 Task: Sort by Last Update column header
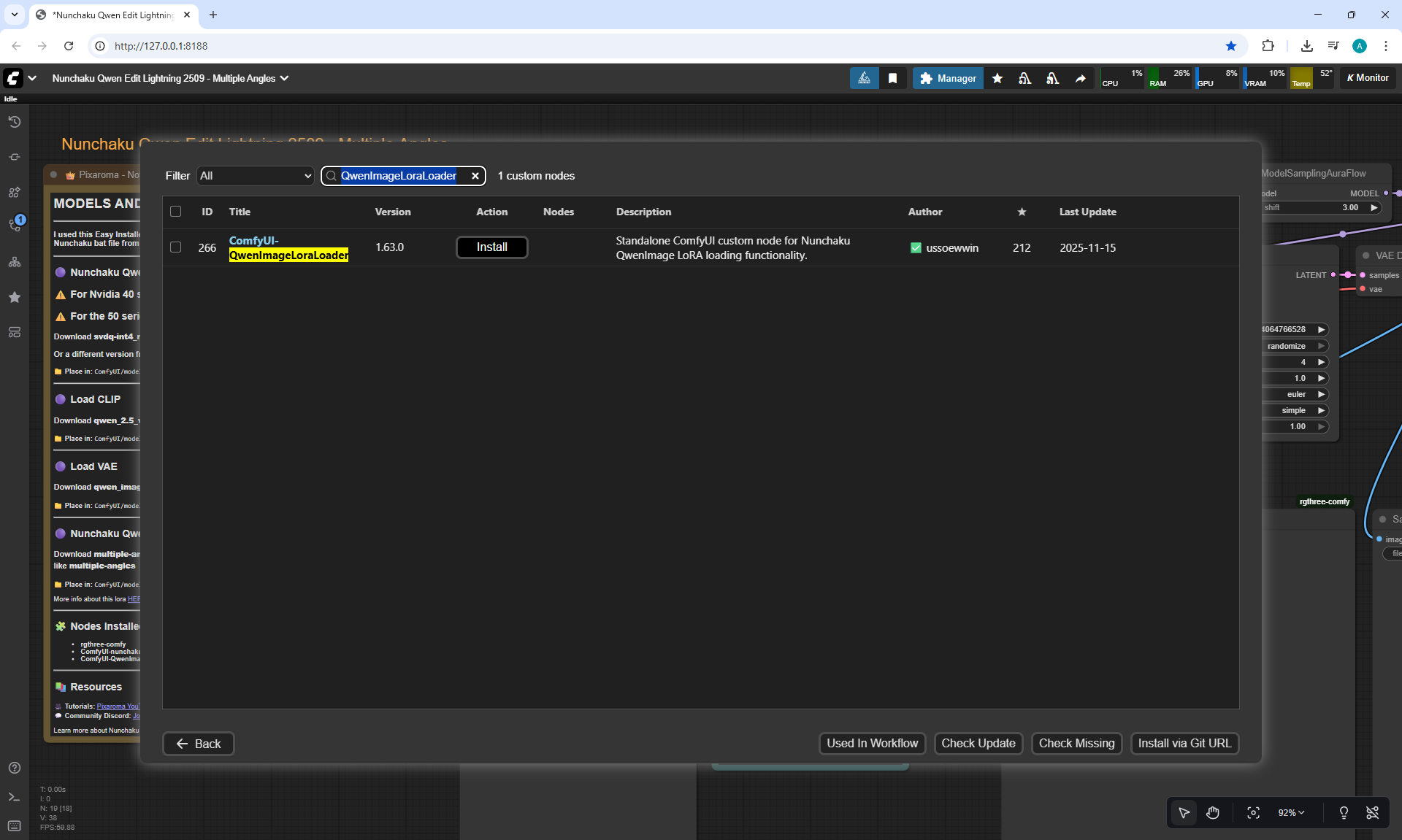(x=1087, y=212)
